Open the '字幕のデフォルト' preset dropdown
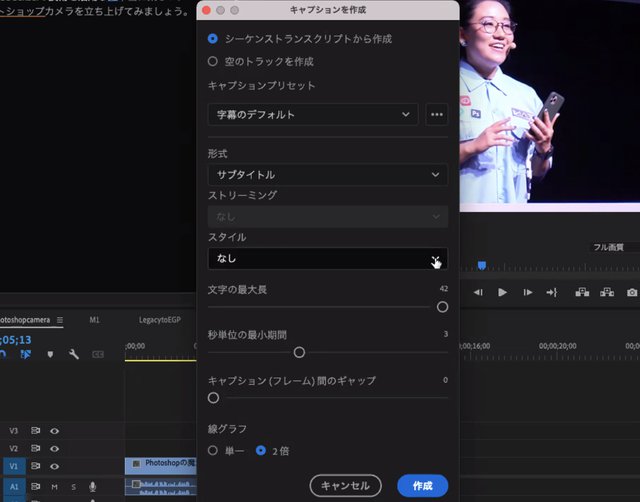Screen dimensions: 640x502 coord(313,114)
